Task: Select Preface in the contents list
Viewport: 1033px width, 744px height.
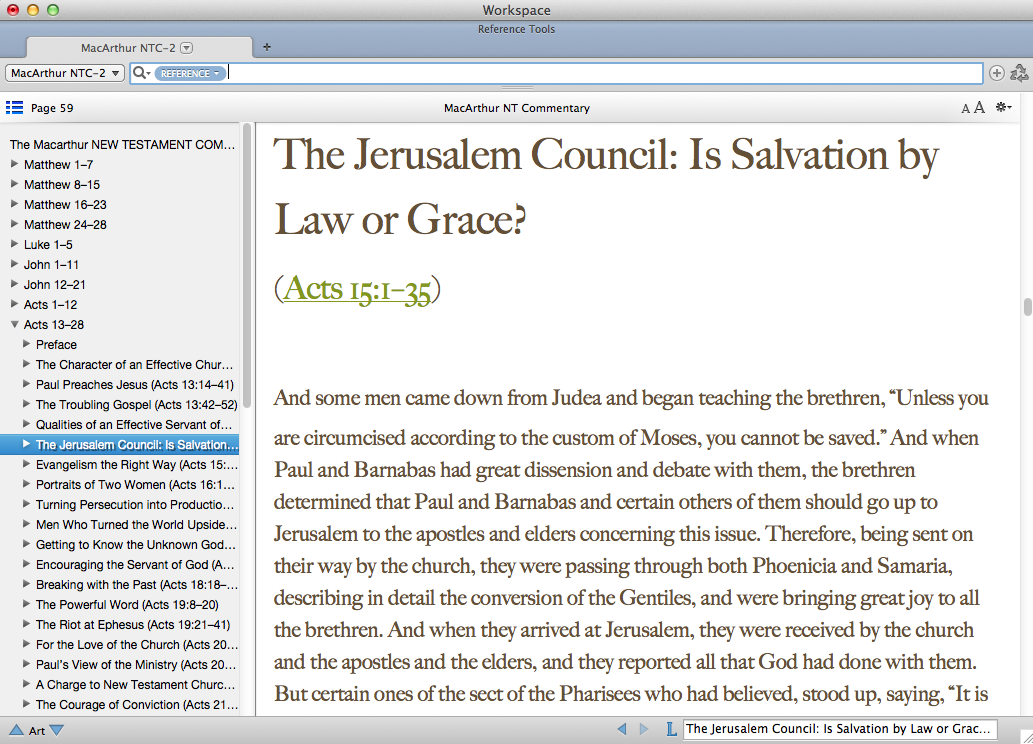Action: pos(56,345)
